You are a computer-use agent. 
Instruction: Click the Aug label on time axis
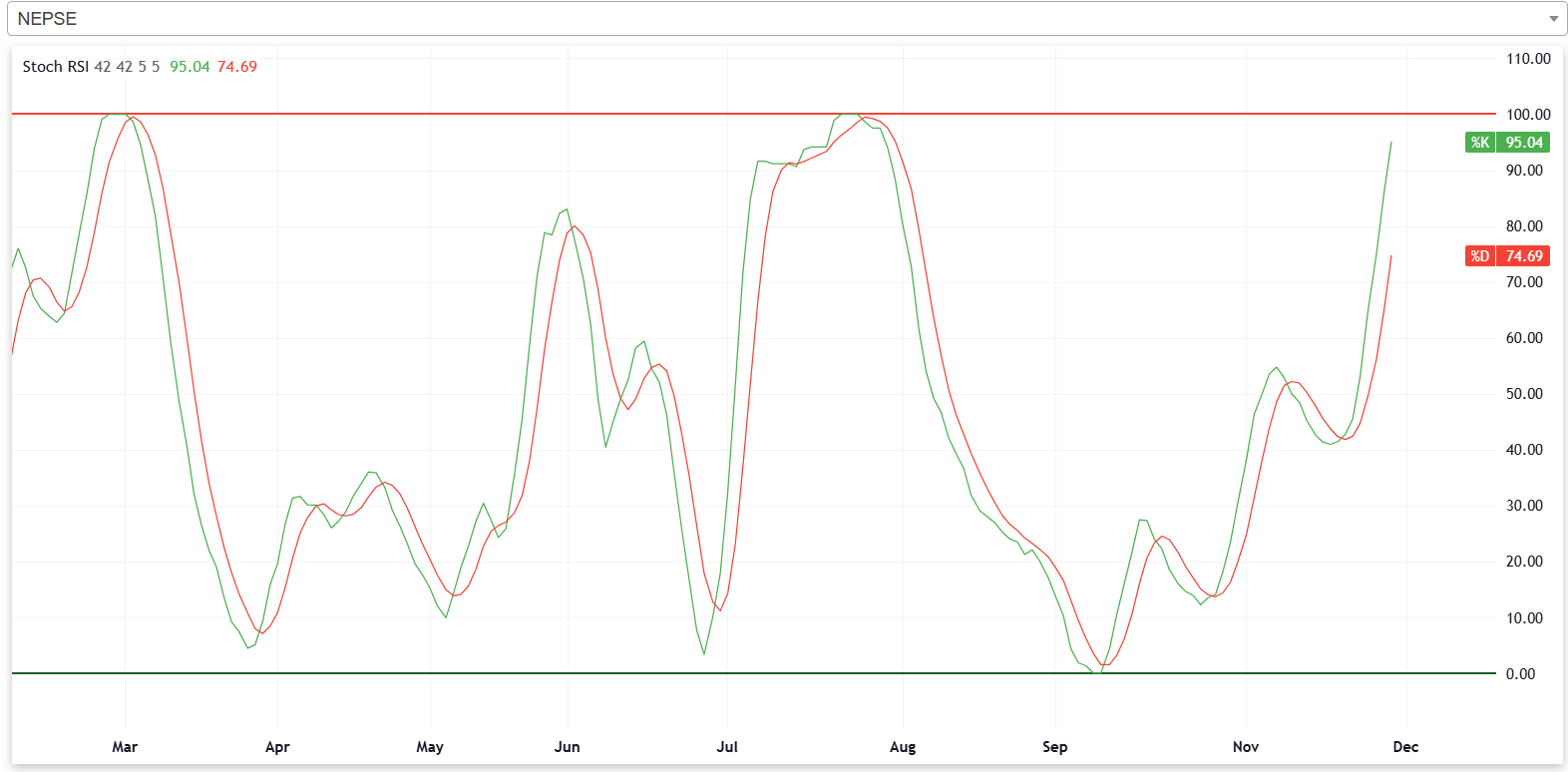click(x=902, y=747)
